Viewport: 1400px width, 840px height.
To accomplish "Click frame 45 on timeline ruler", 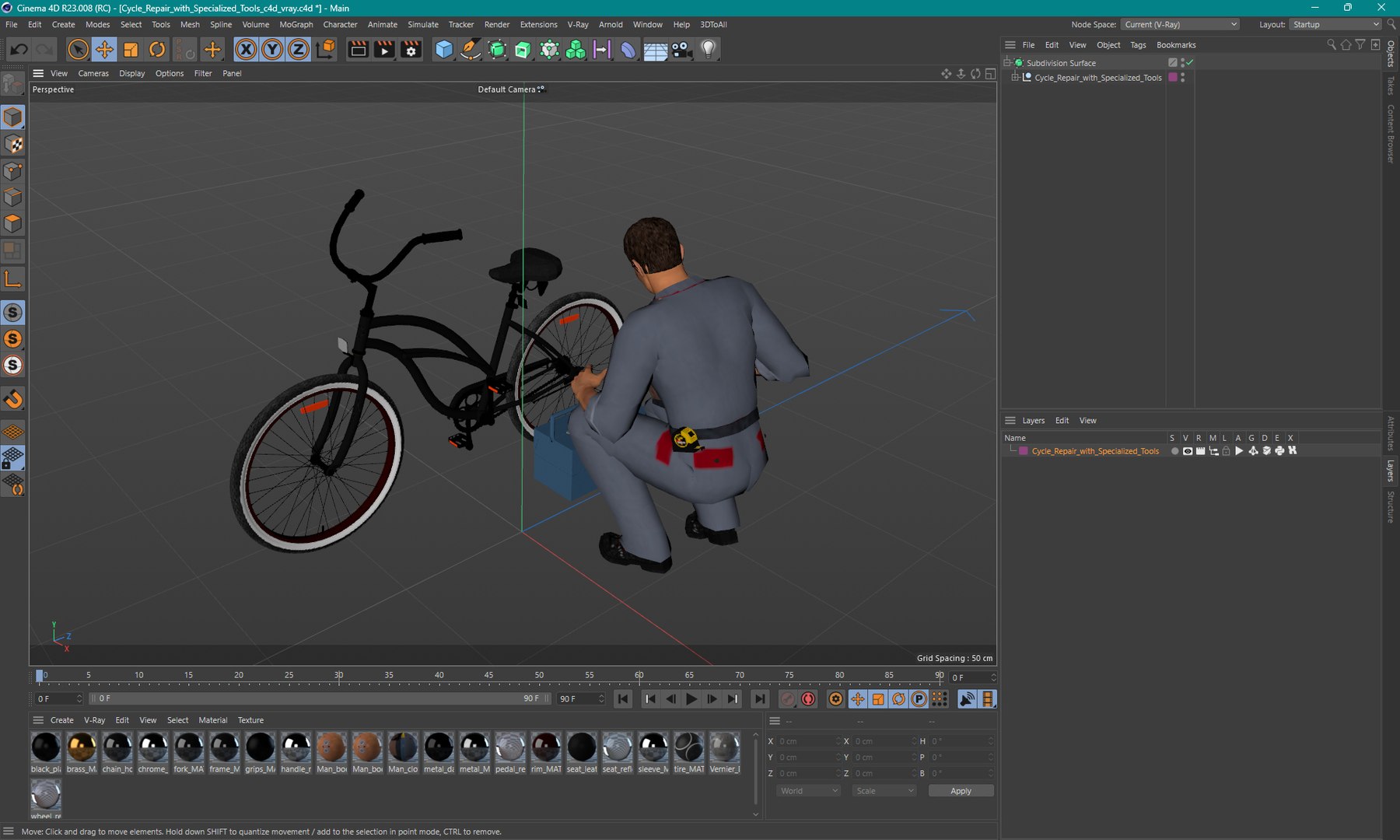I will click(x=488, y=675).
